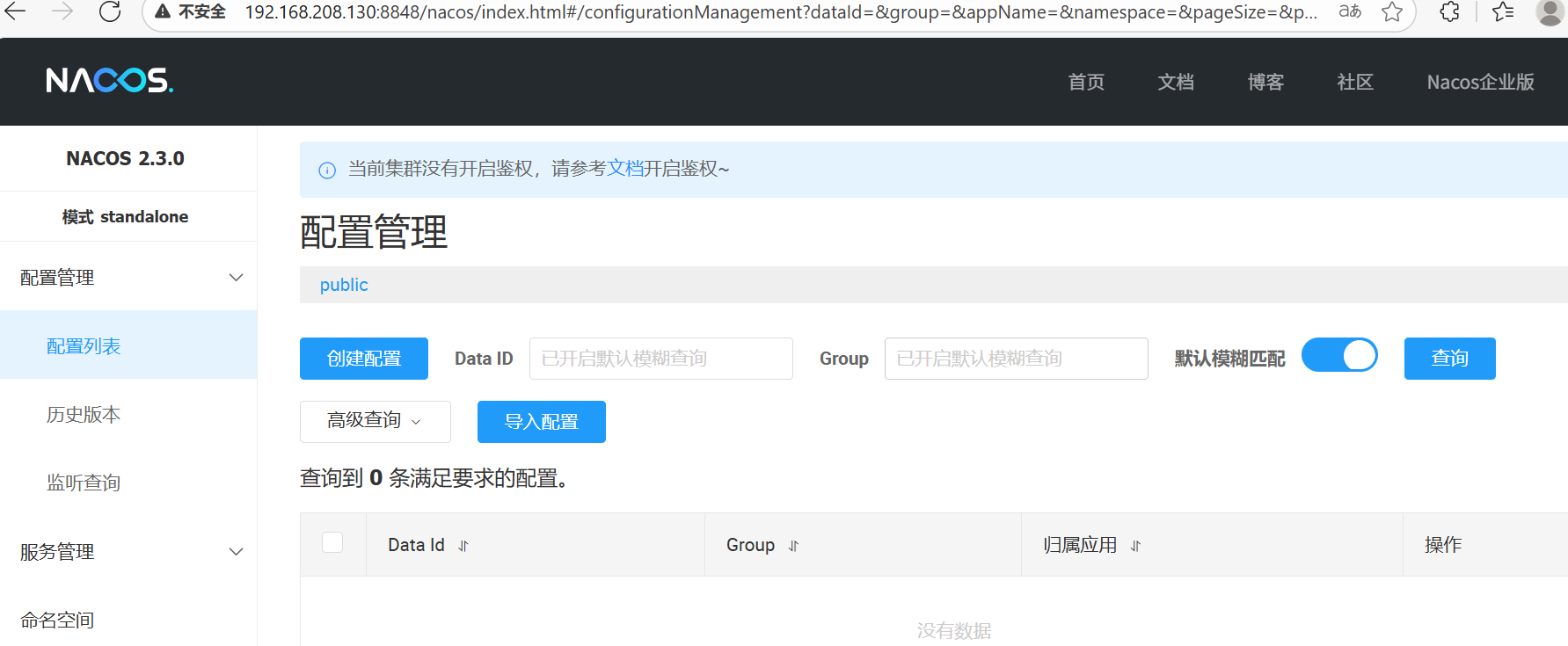Open the translate page icon
Screen dimensions: 1568x646
1350,11
